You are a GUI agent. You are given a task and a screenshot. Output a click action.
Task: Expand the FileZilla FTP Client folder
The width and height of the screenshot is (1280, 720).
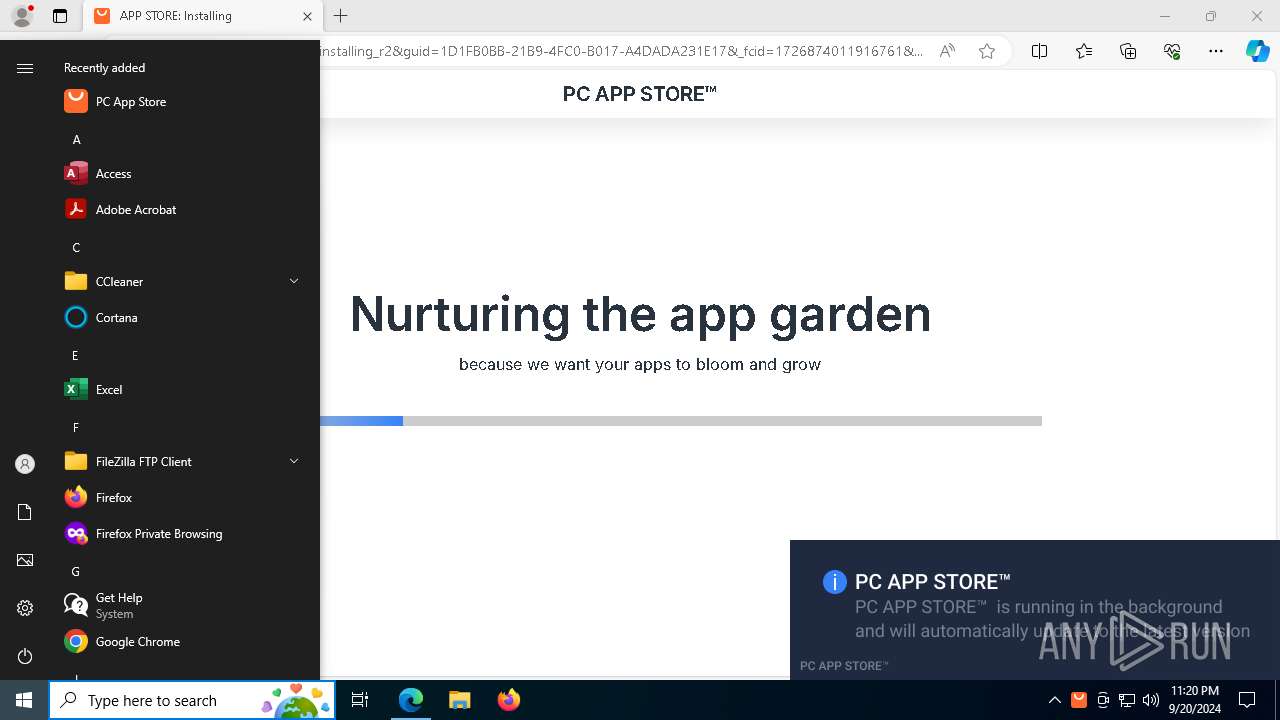pyautogui.click(x=294, y=461)
